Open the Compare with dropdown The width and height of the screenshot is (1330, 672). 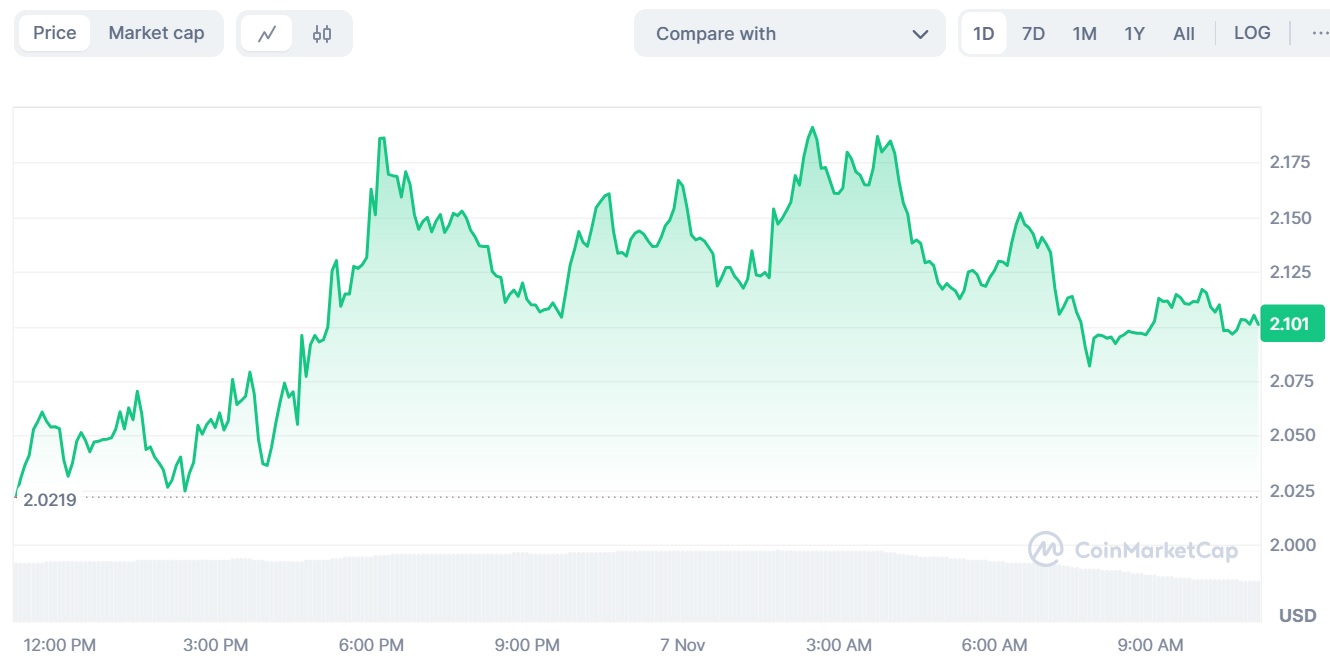[790, 33]
